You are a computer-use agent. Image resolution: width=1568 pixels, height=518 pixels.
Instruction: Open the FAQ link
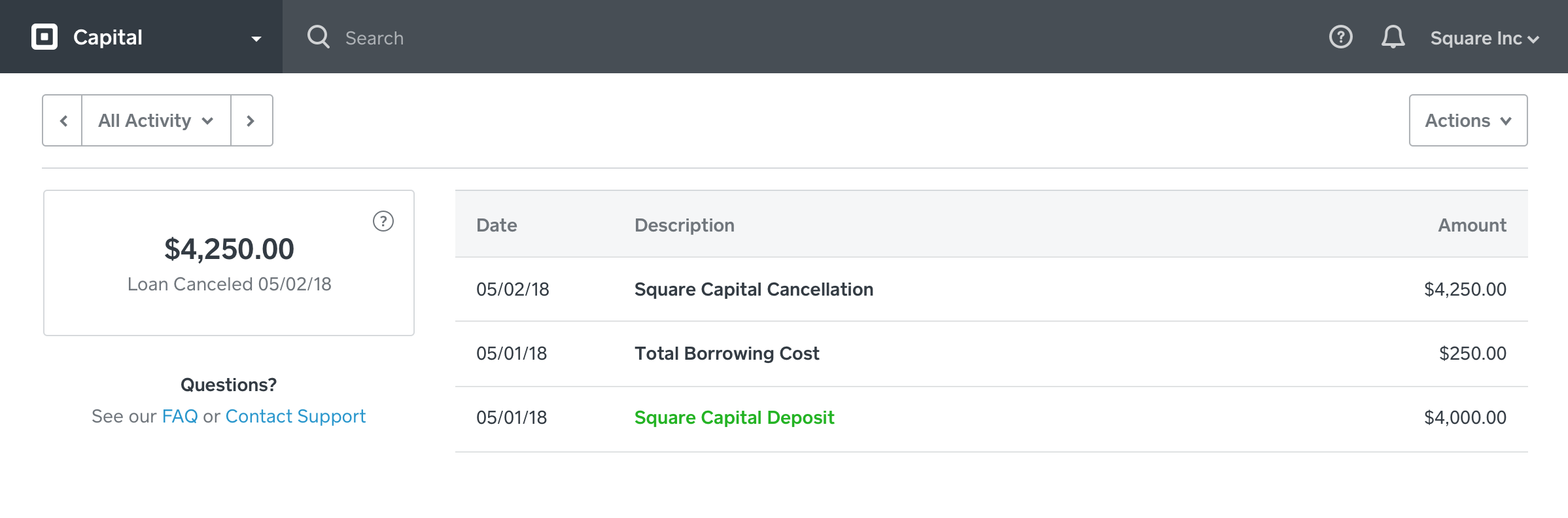pos(180,417)
